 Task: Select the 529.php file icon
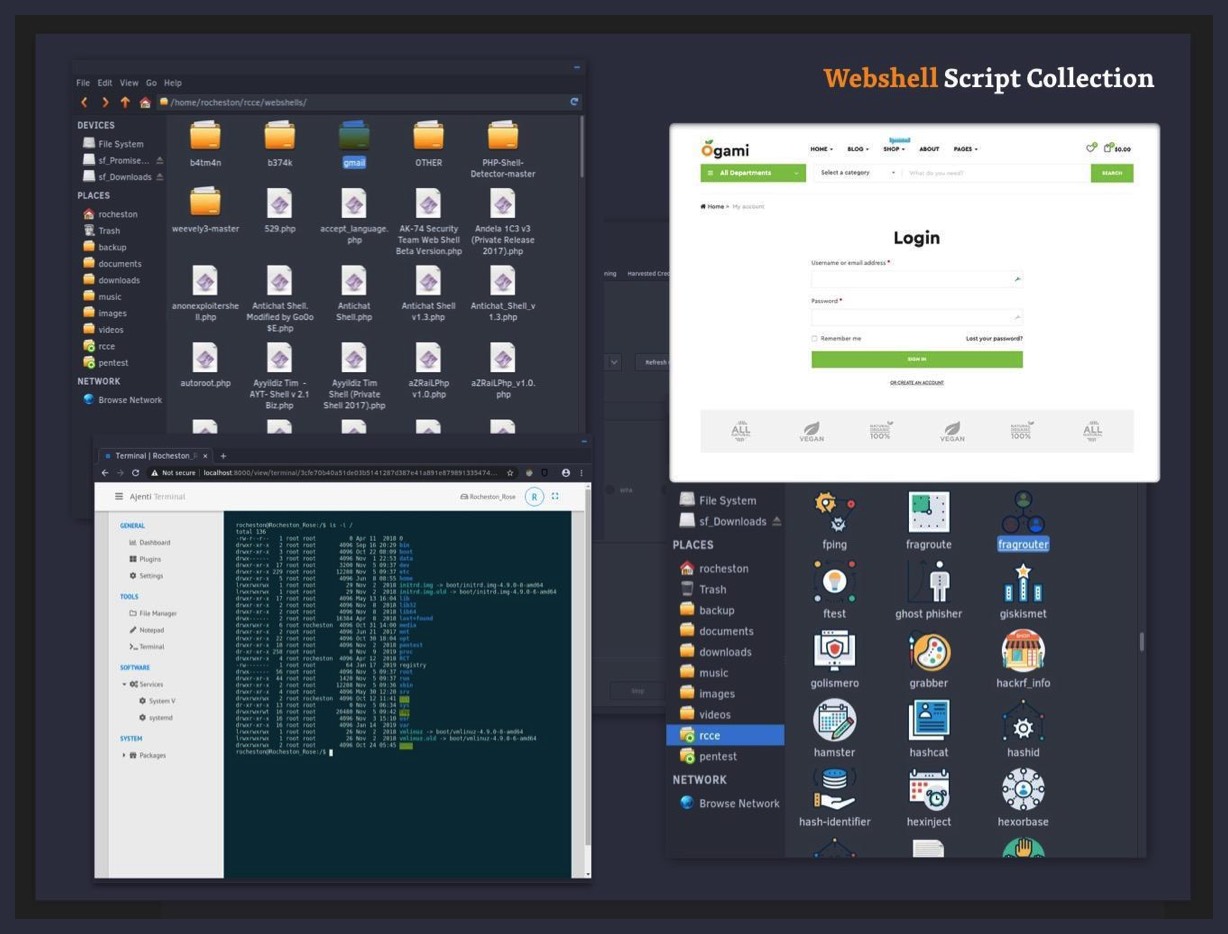[279, 202]
